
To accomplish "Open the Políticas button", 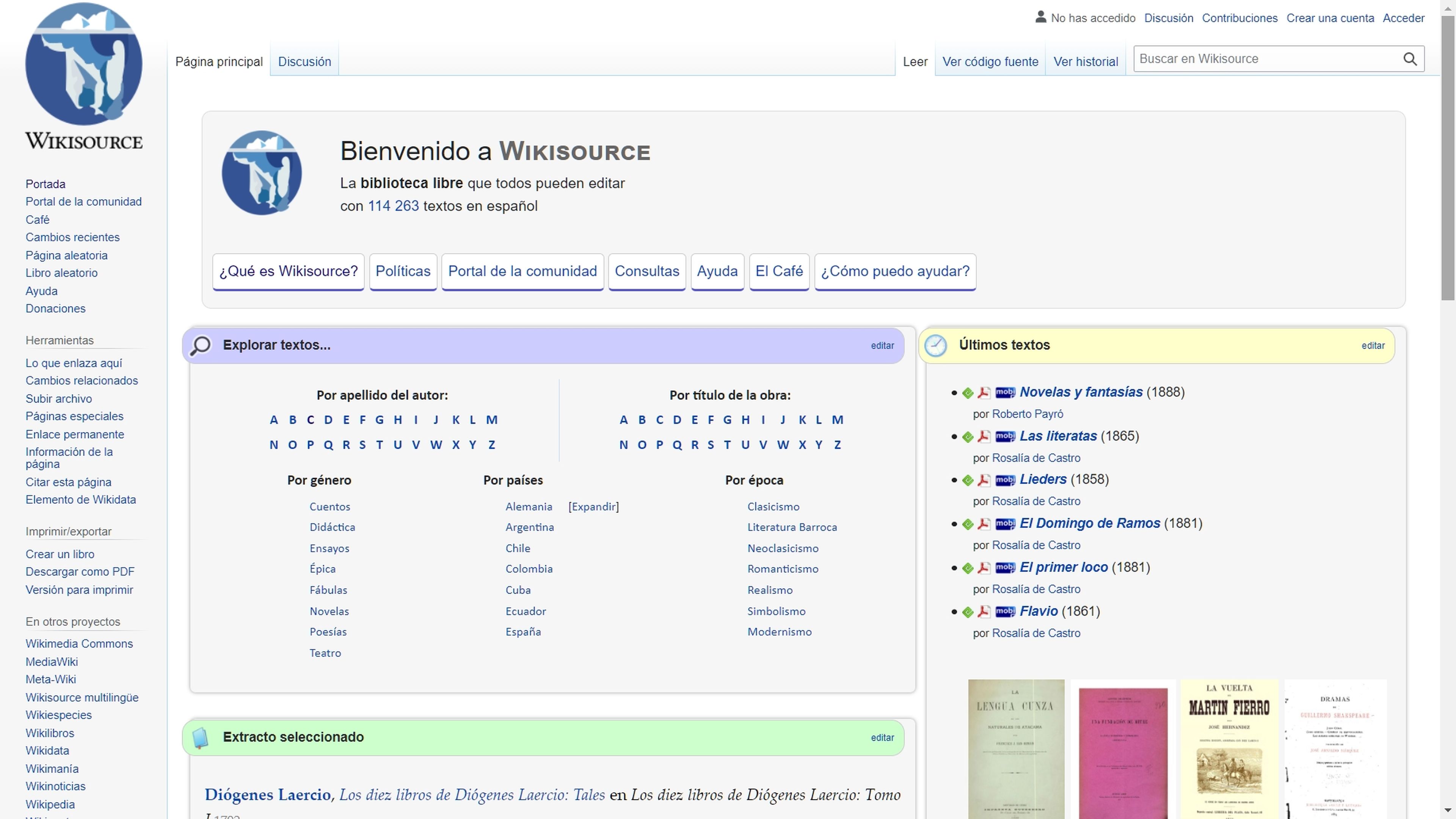I will [x=403, y=272].
